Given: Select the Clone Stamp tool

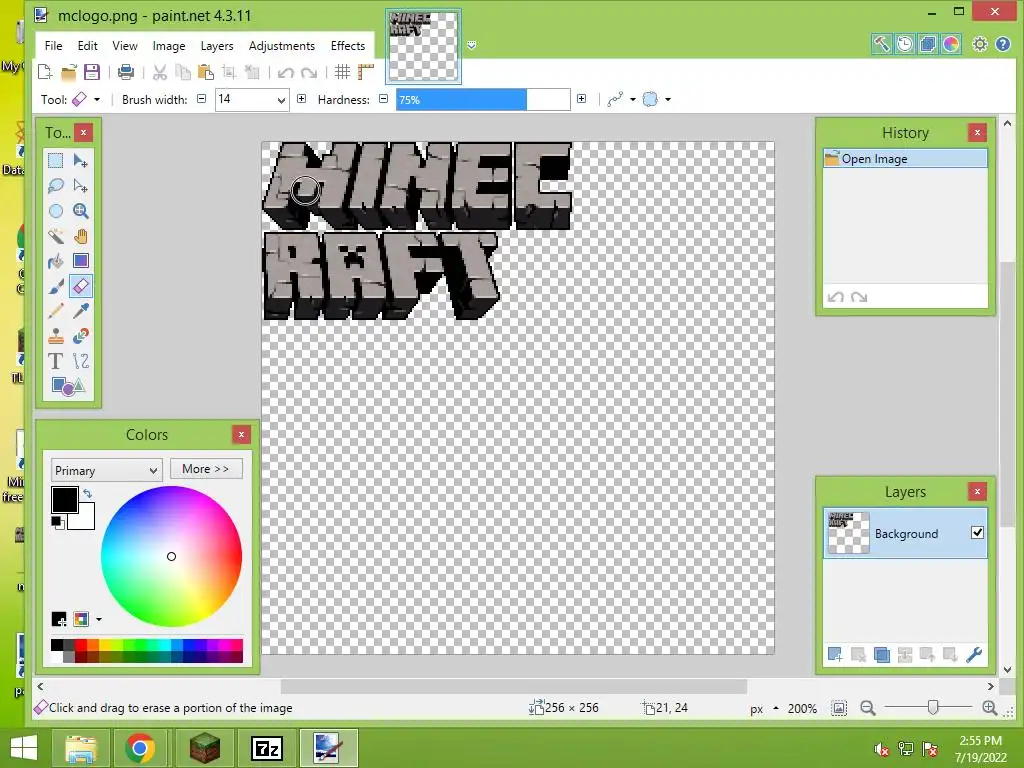Looking at the screenshot, I should (x=56, y=336).
